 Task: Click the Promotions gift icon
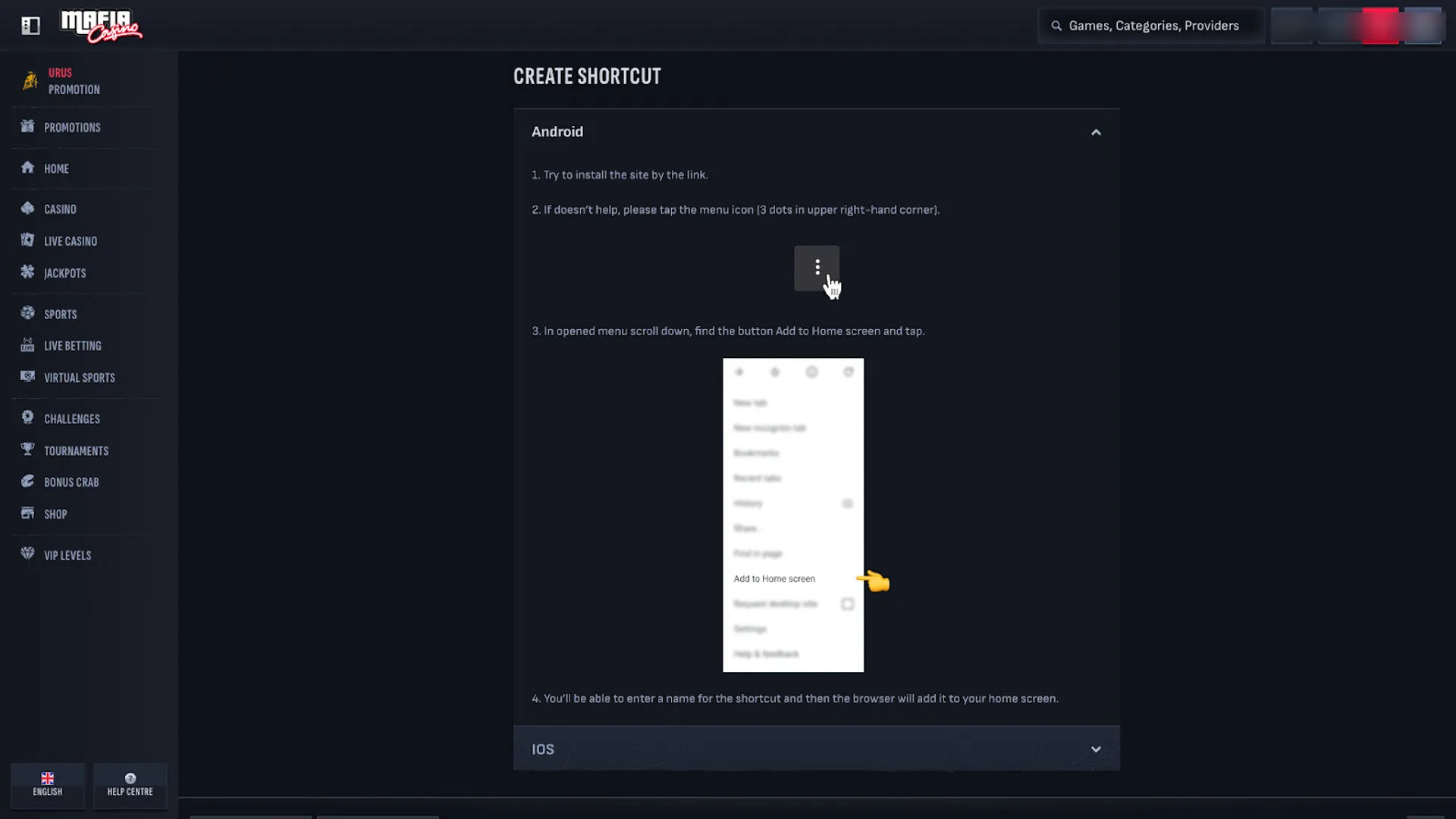28,127
